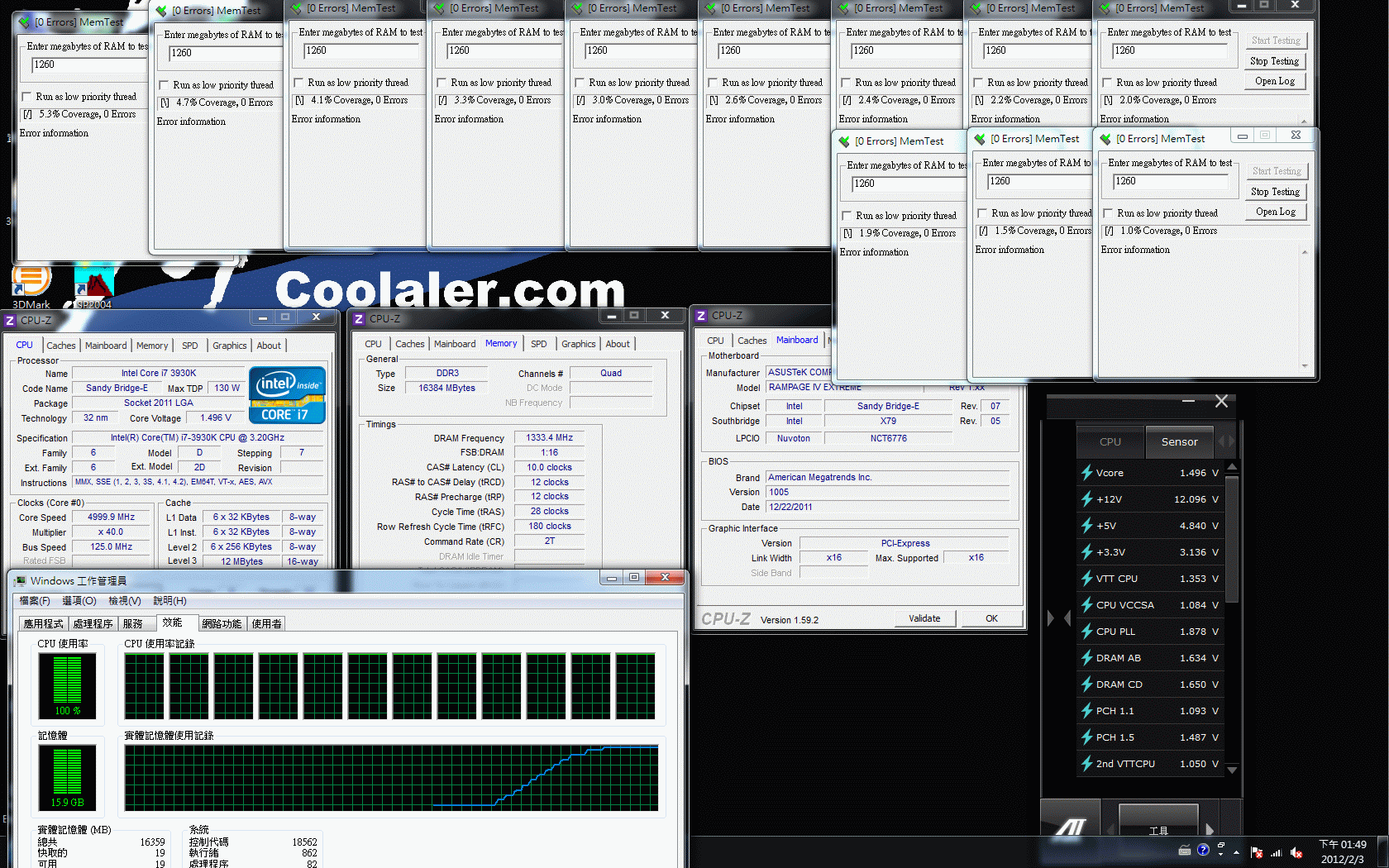The image size is (1389, 868).
Task: Click the lightning icon beside CPU VCCSA
Action: click(1087, 605)
